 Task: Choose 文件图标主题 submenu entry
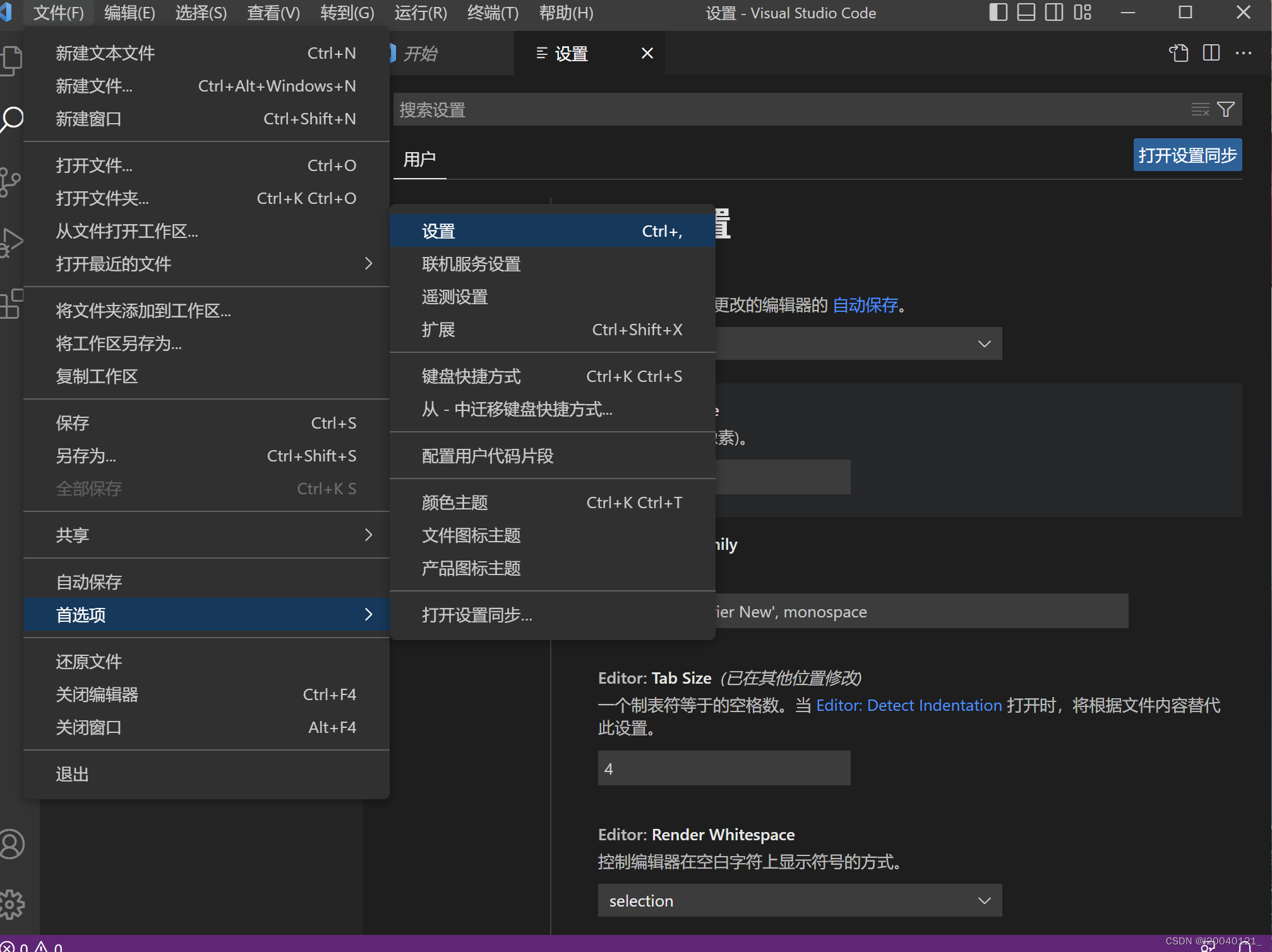pyautogui.click(x=552, y=535)
